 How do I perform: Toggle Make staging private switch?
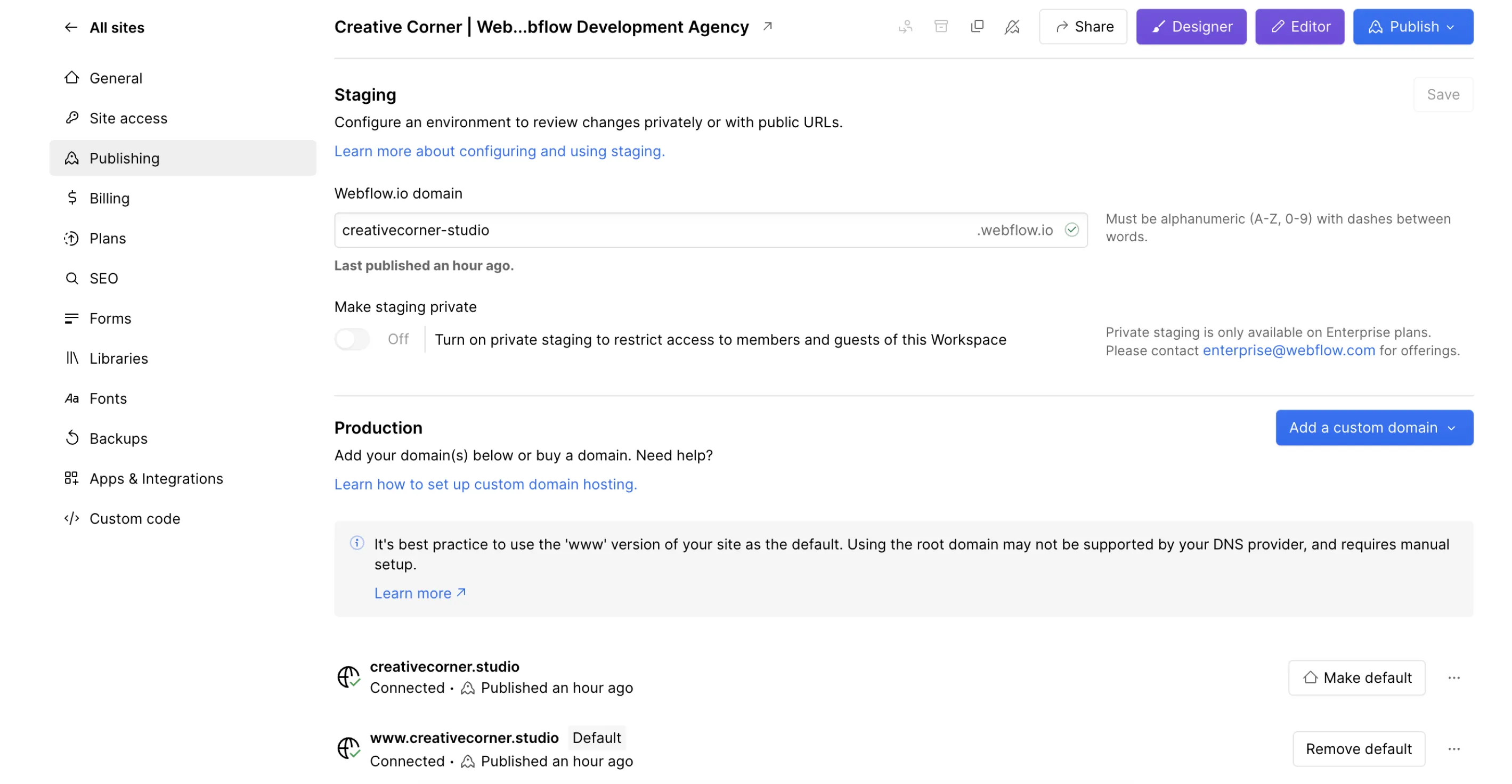[x=352, y=339]
